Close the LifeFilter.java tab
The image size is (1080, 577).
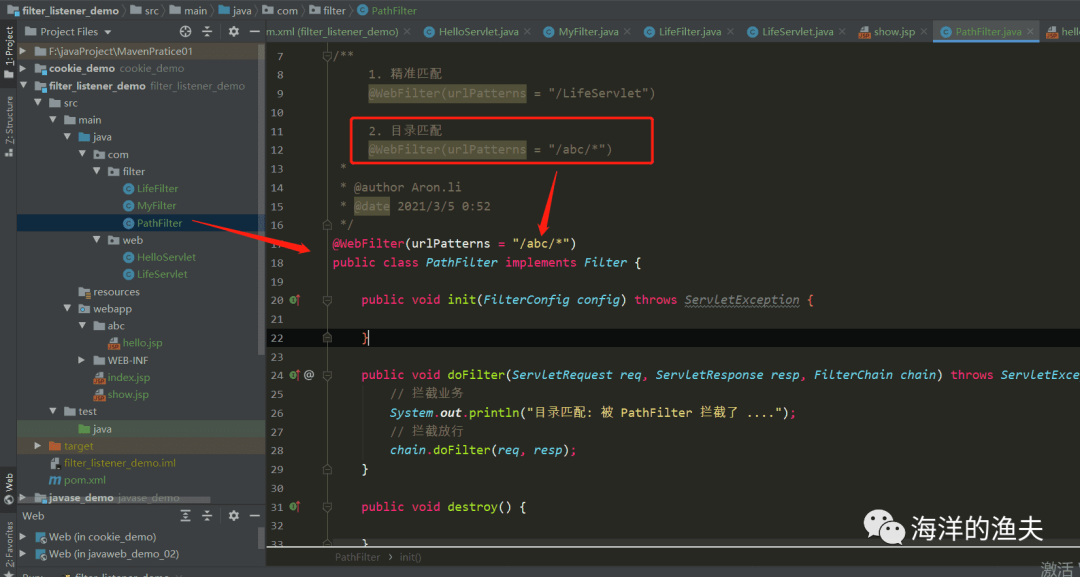point(730,32)
